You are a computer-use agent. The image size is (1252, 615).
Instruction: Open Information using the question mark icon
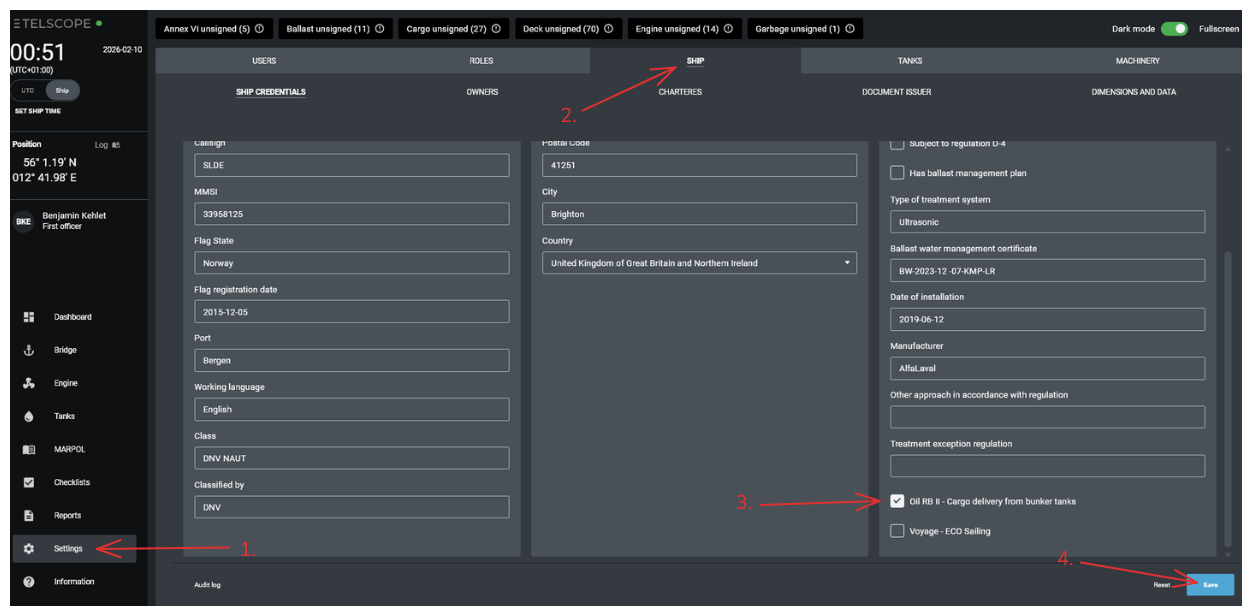click(29, 581)
